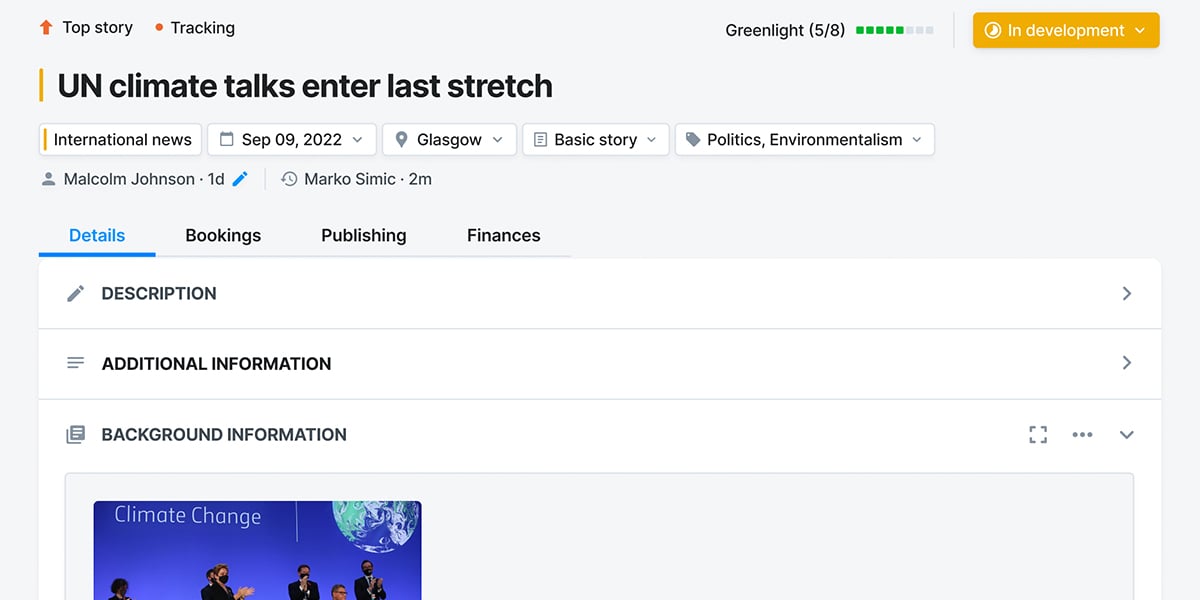Open the Politics, Environmentalism tags dropdown

(805, 140)
